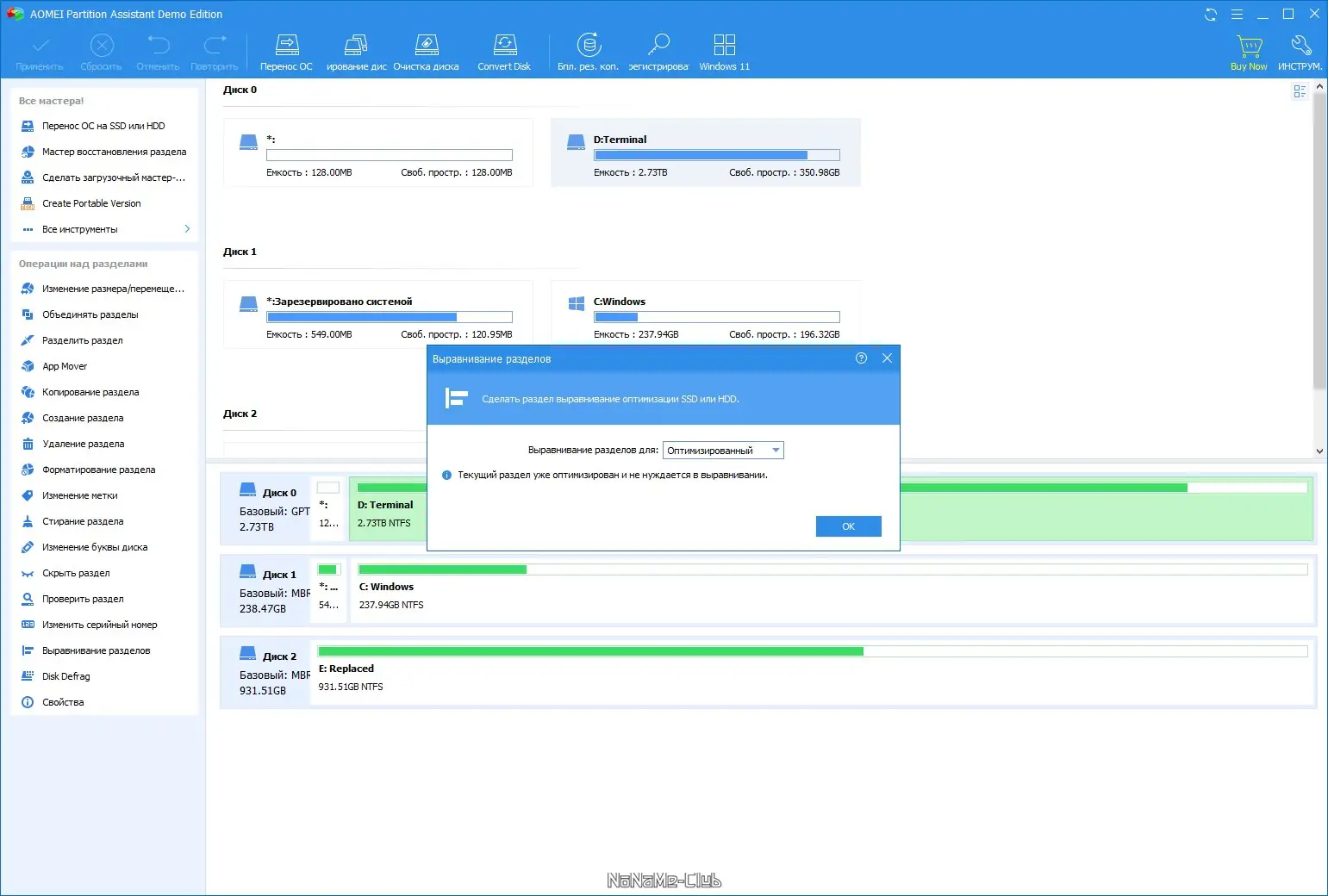Click the scrollbar down arrow in disk list
The height and width of the screenshot is (896, 1328).
1319,451
